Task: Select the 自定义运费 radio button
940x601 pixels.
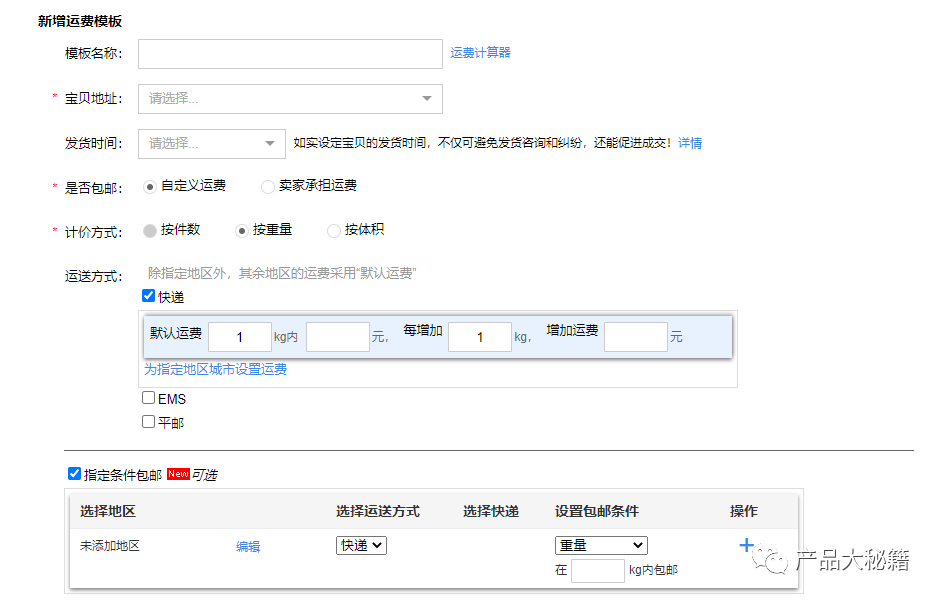Action: tap(150, 186)
